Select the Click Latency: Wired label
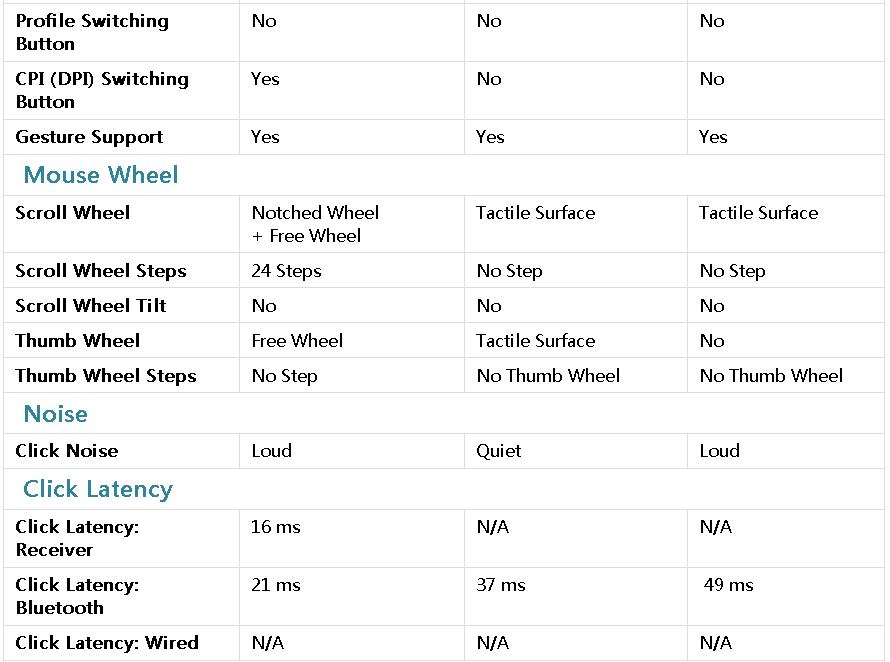The width and height of the screenshot is (890, 662). point(107,643)
